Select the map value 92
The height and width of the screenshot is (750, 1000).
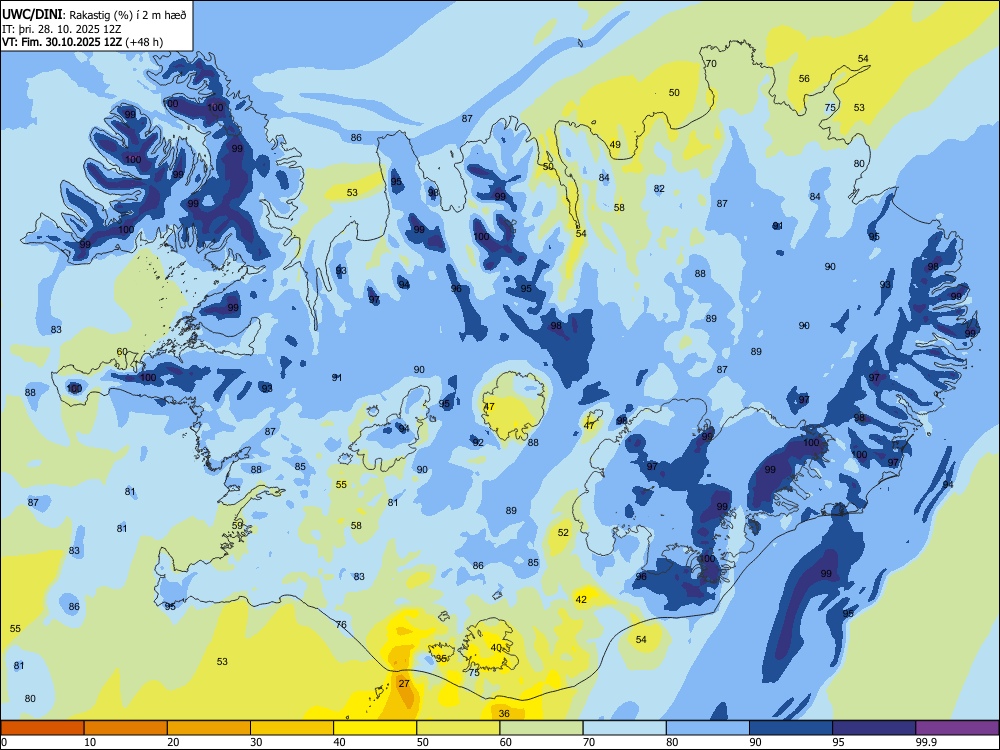[x=478, y=442]
